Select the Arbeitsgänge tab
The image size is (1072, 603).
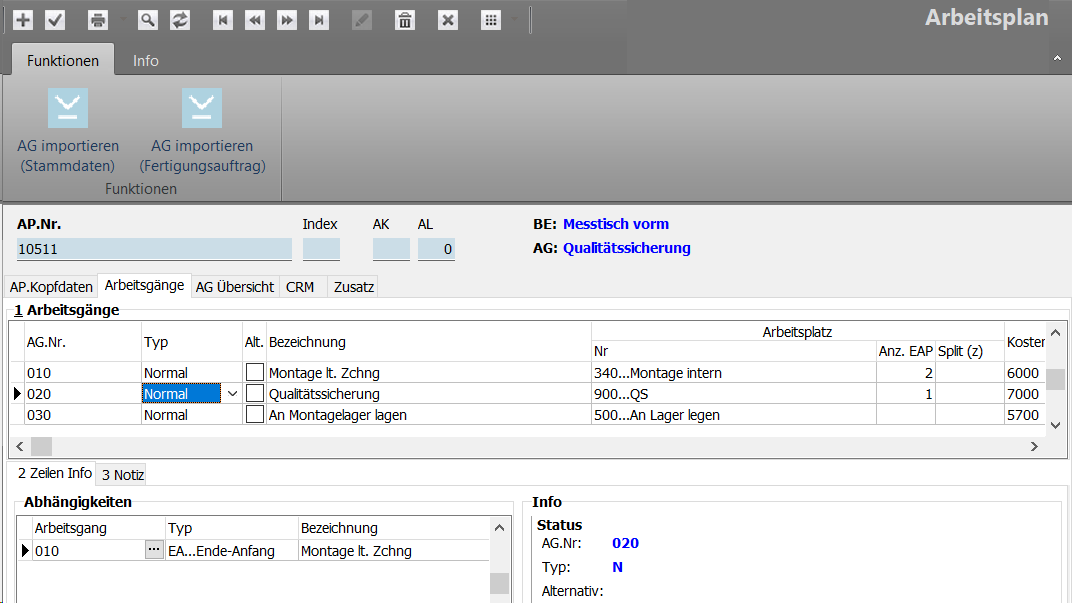click(x=144, y=285)
